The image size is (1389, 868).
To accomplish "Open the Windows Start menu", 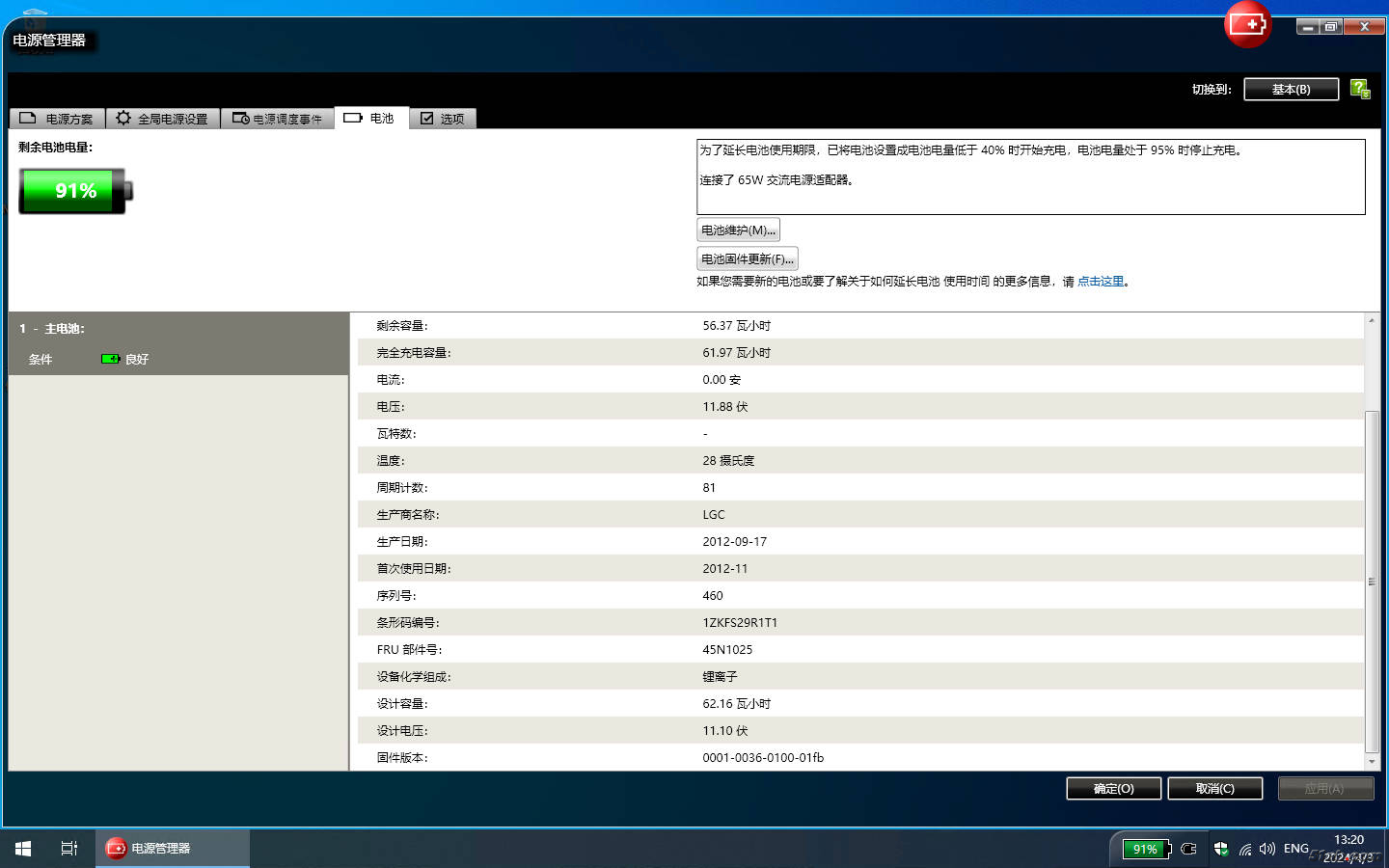I will tap(23, 849).
